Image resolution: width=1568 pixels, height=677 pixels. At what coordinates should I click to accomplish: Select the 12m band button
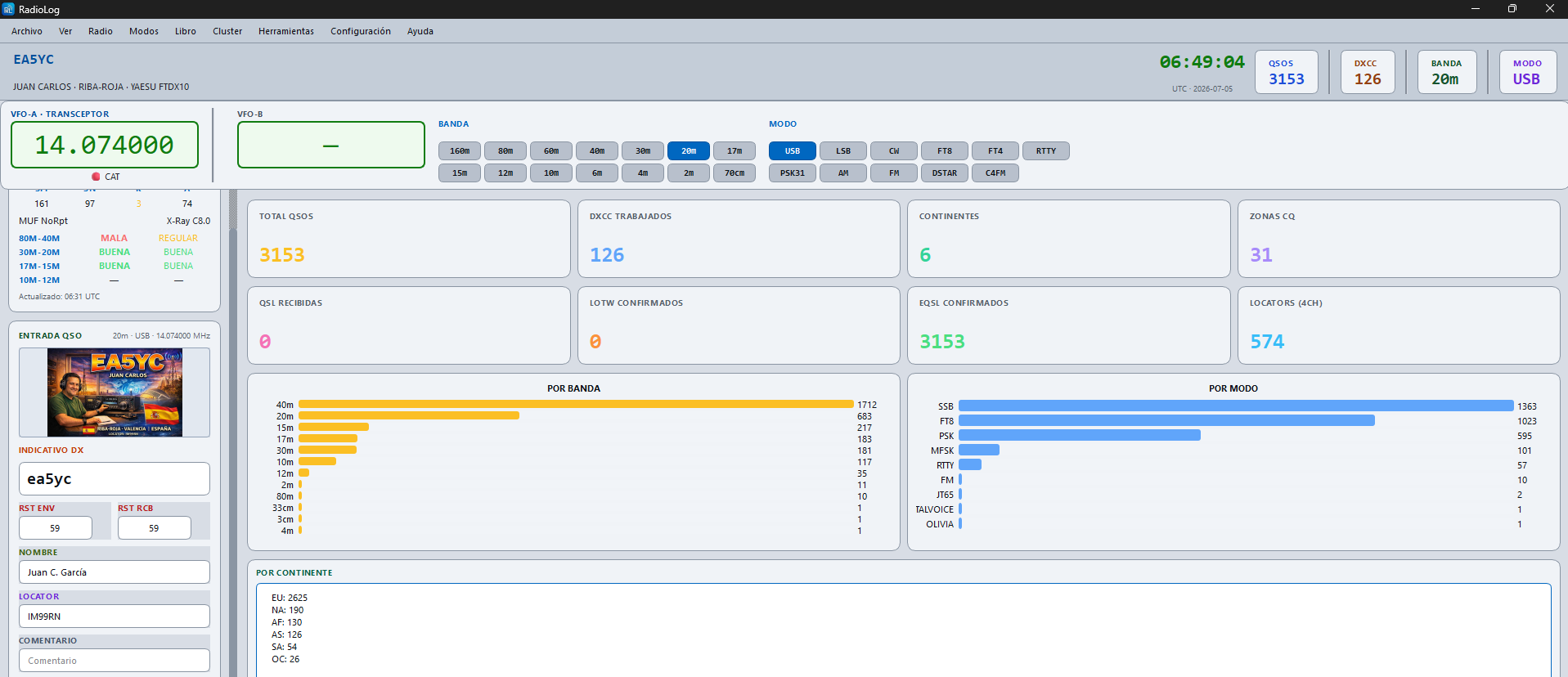[505, 173]
